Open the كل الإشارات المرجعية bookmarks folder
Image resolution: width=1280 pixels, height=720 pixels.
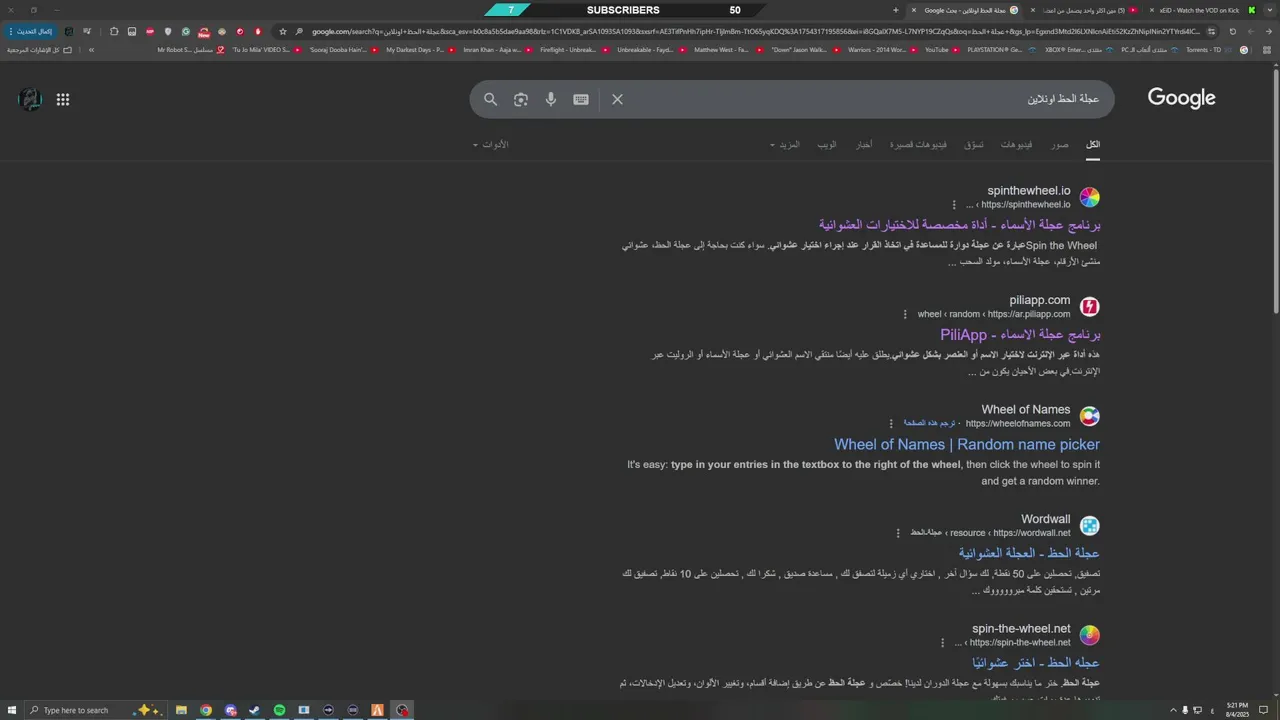[40, 49]
